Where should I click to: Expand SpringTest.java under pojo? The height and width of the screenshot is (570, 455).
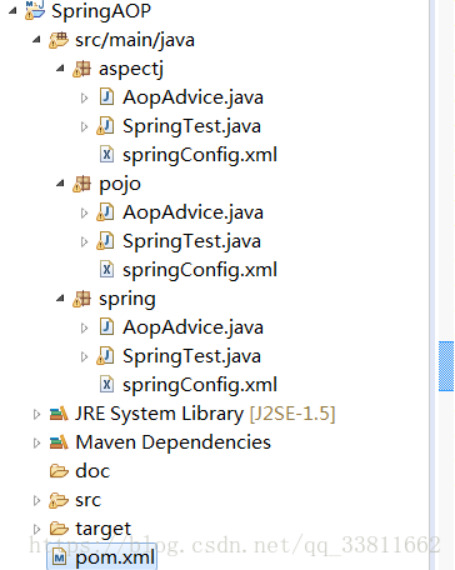click(84, 241)
